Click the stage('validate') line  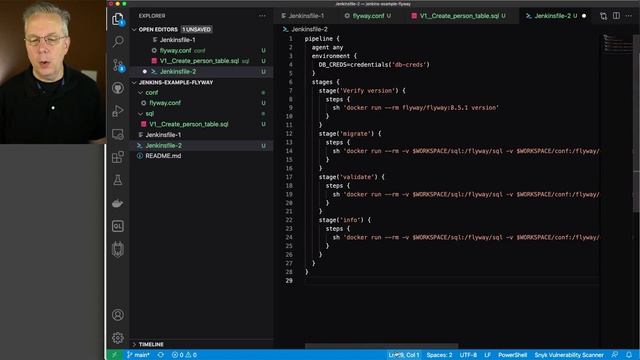(351, 177)
